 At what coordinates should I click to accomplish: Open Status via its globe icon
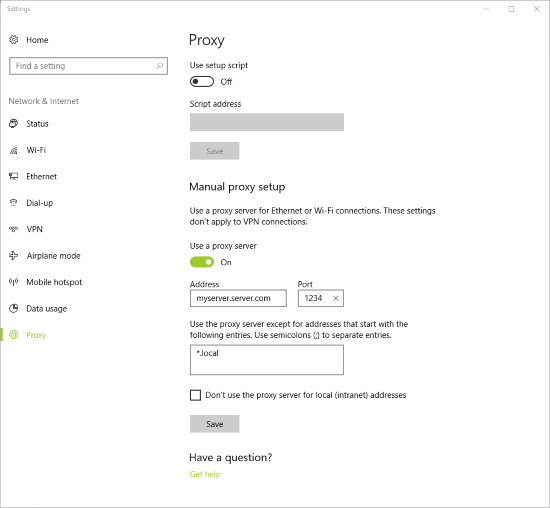click(x=14, y=123)
